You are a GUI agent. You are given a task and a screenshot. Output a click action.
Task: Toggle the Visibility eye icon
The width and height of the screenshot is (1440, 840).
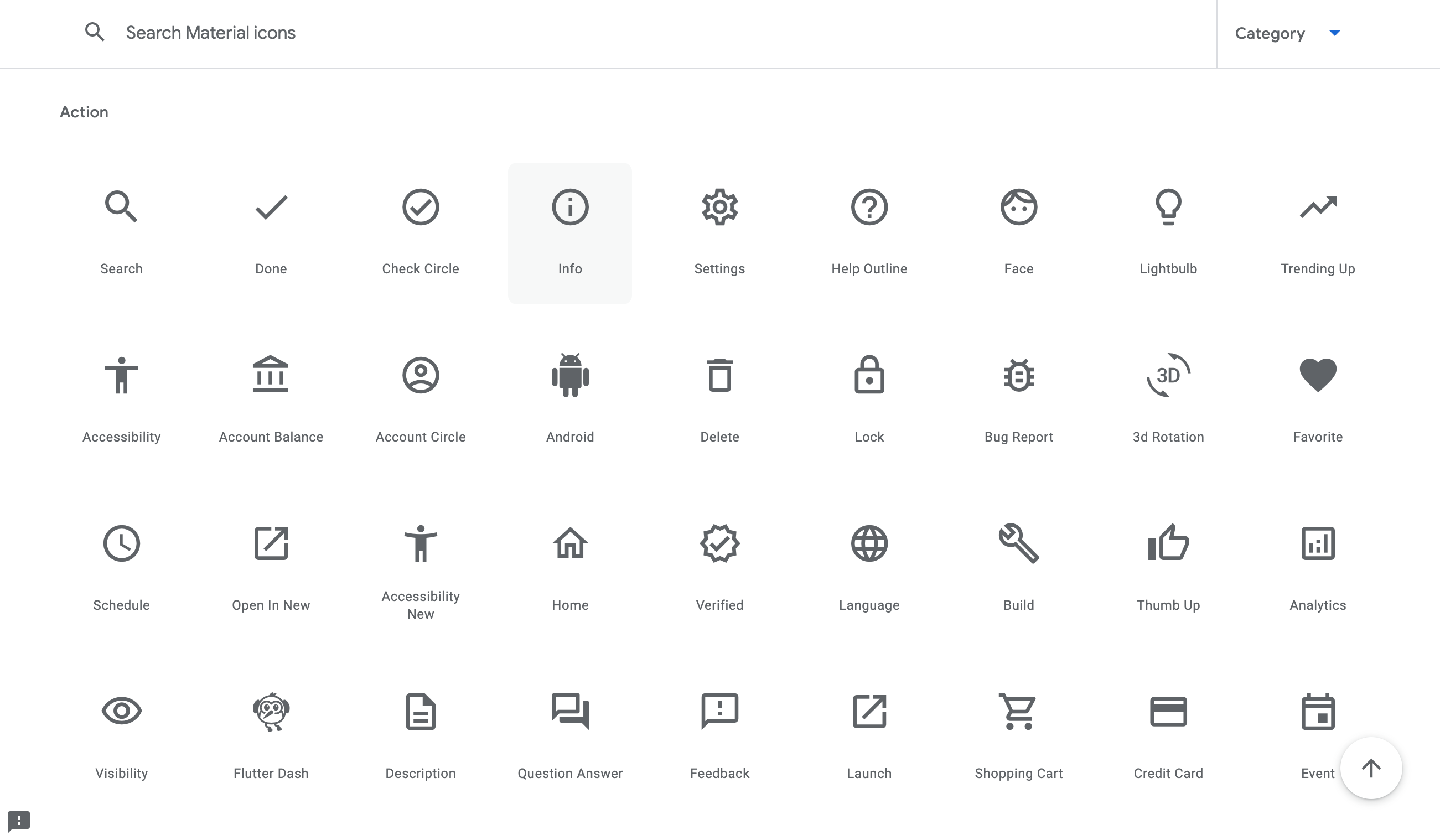point(121,712)
